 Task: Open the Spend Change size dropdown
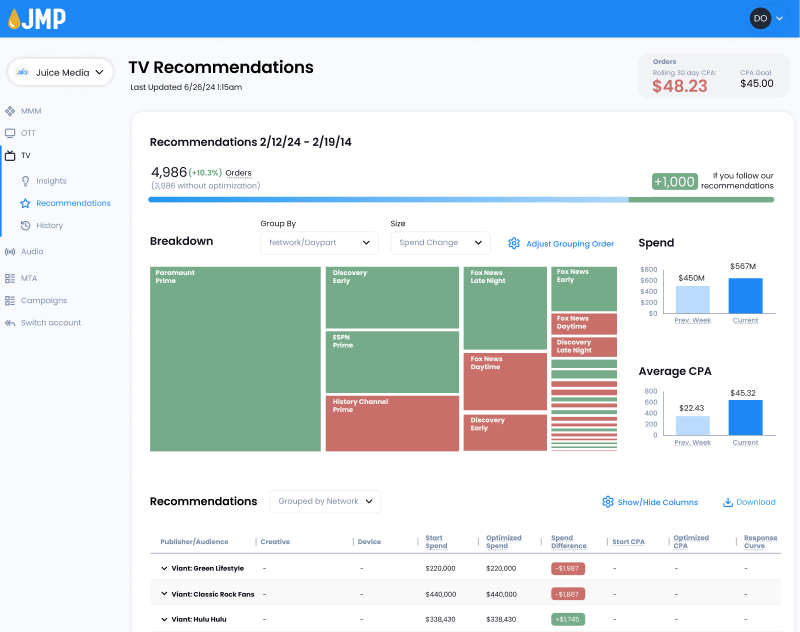pos(440,243)
